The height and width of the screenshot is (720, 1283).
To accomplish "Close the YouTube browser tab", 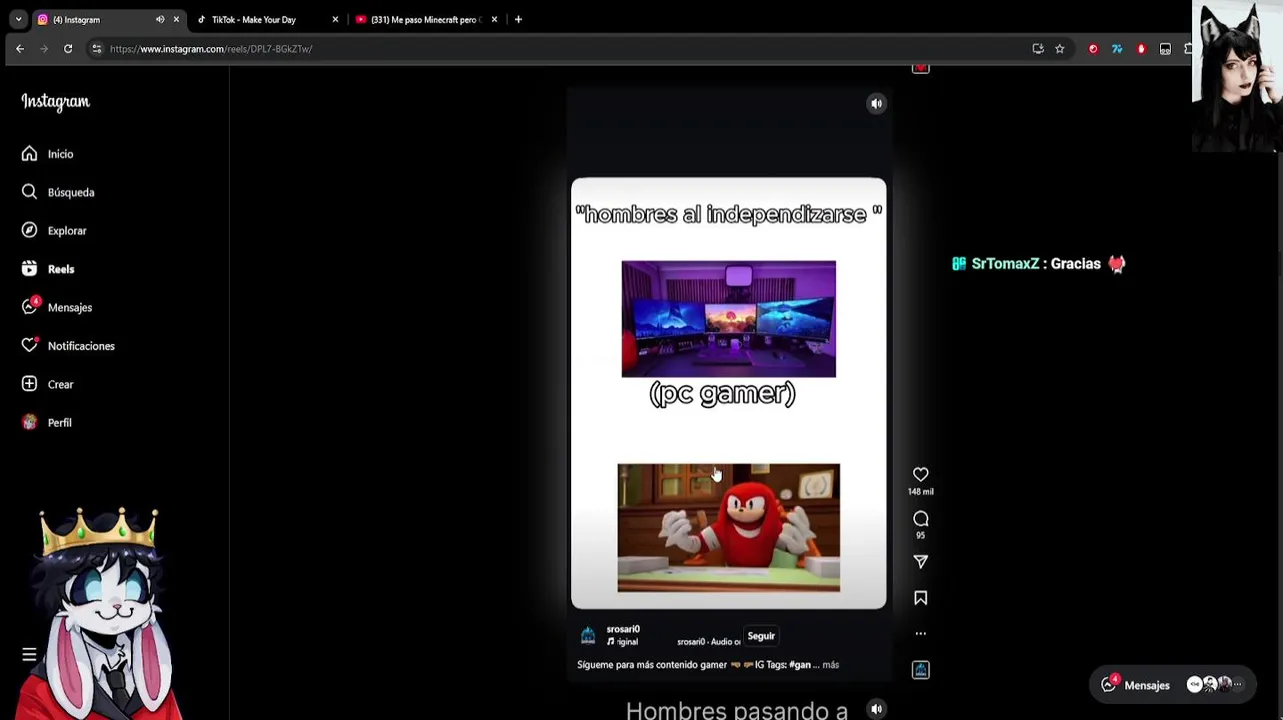I will click(x=494, y=20).
